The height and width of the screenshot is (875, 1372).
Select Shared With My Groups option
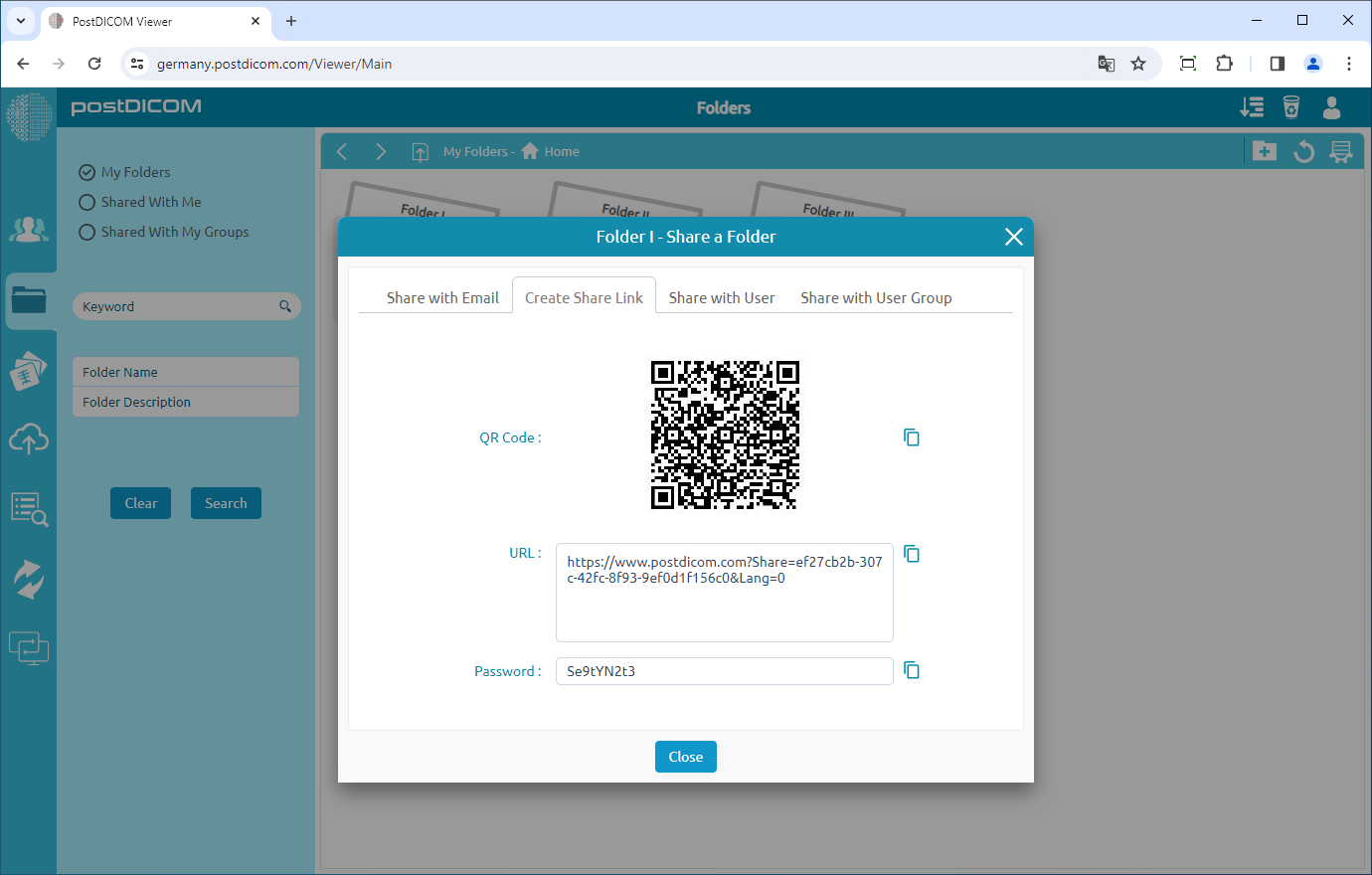(x=87, y=232)
